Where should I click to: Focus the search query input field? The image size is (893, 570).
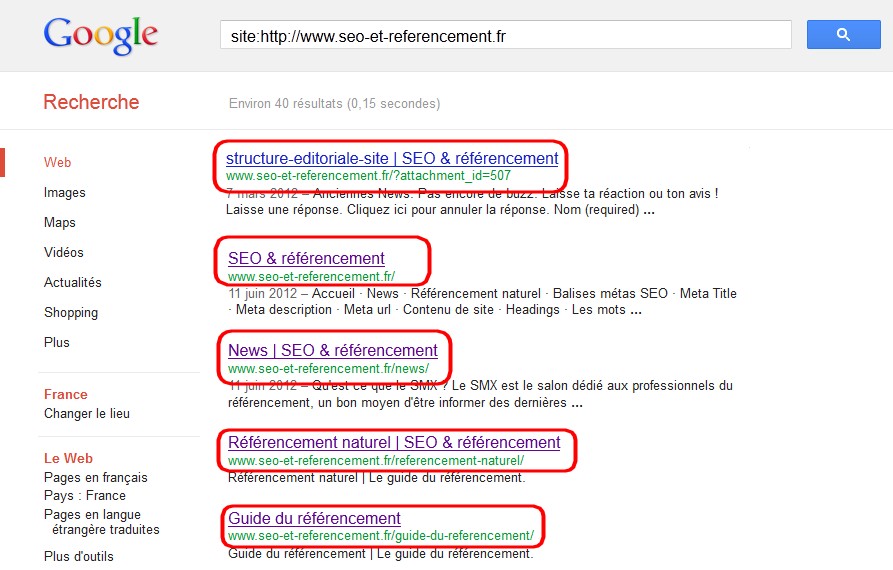[x=506, y=35]
